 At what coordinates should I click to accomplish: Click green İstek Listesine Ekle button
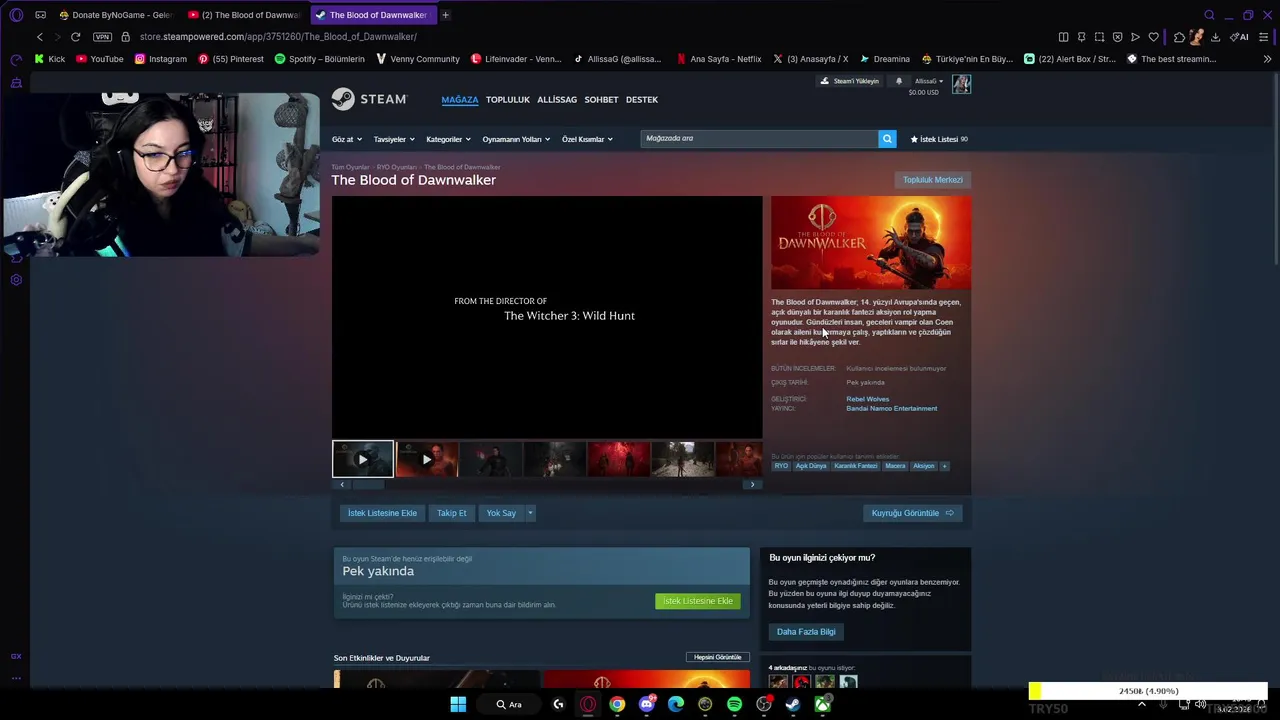pyautogui.click(x=698, y=601)
